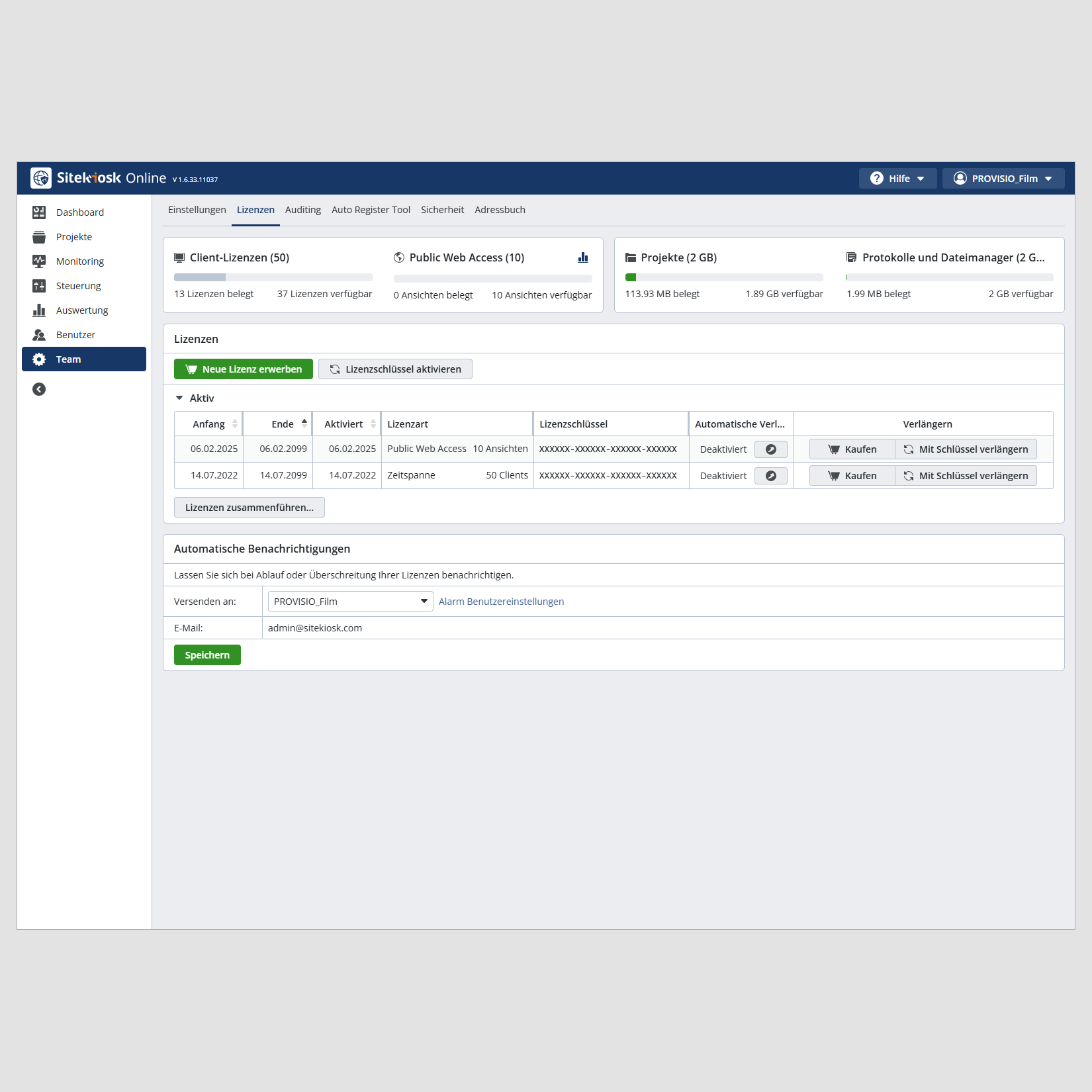Open the Versenden an recipient combo box
Viewport: 1092px width, 1092px height.
pyautogui.click(x=350, y=602)
